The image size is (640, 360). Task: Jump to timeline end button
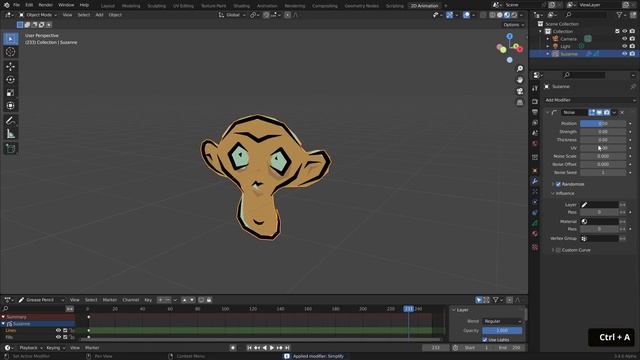click(x=287, y=348)
